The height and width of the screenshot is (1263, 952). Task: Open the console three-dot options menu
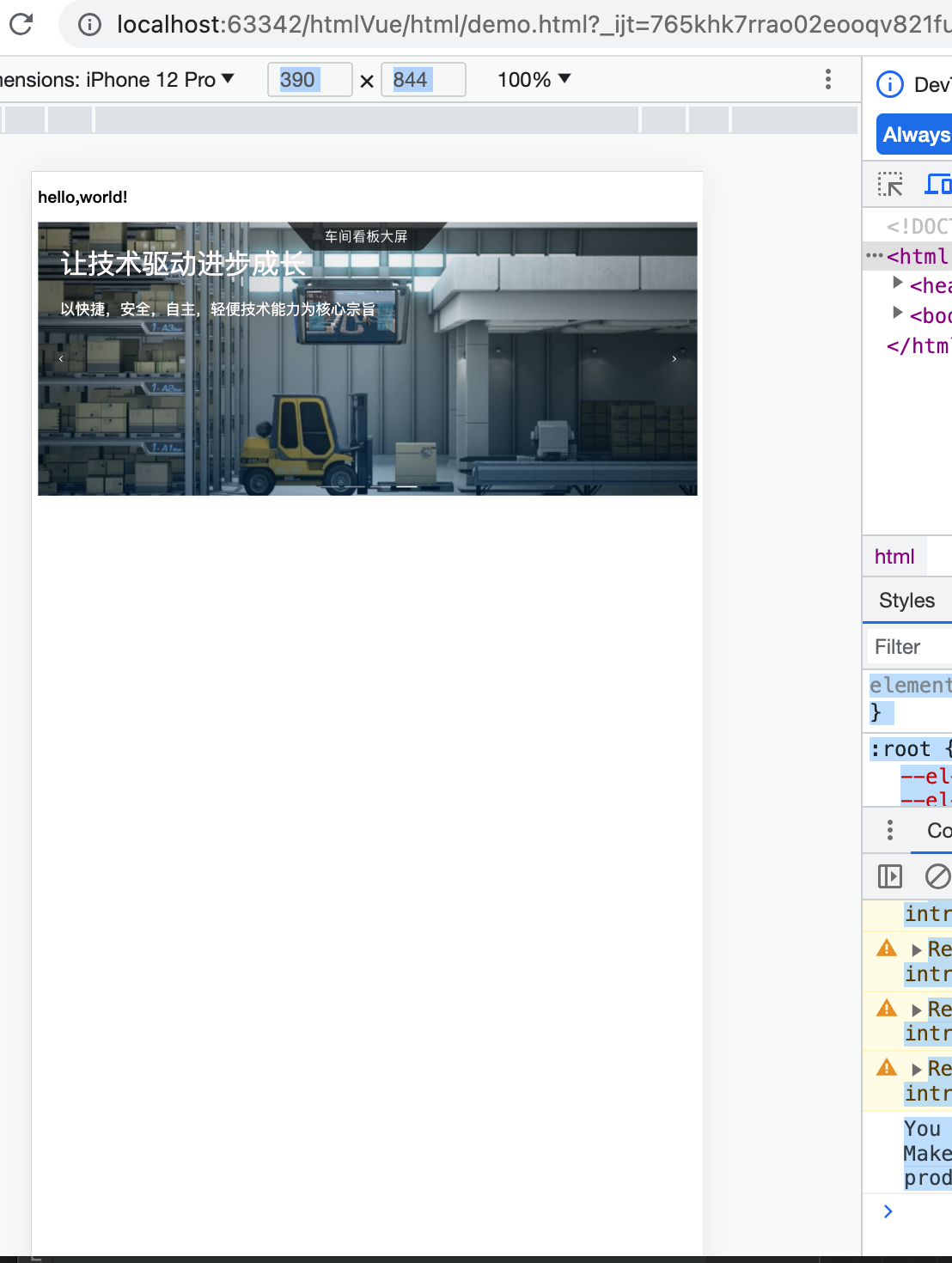tap(889, 831)
